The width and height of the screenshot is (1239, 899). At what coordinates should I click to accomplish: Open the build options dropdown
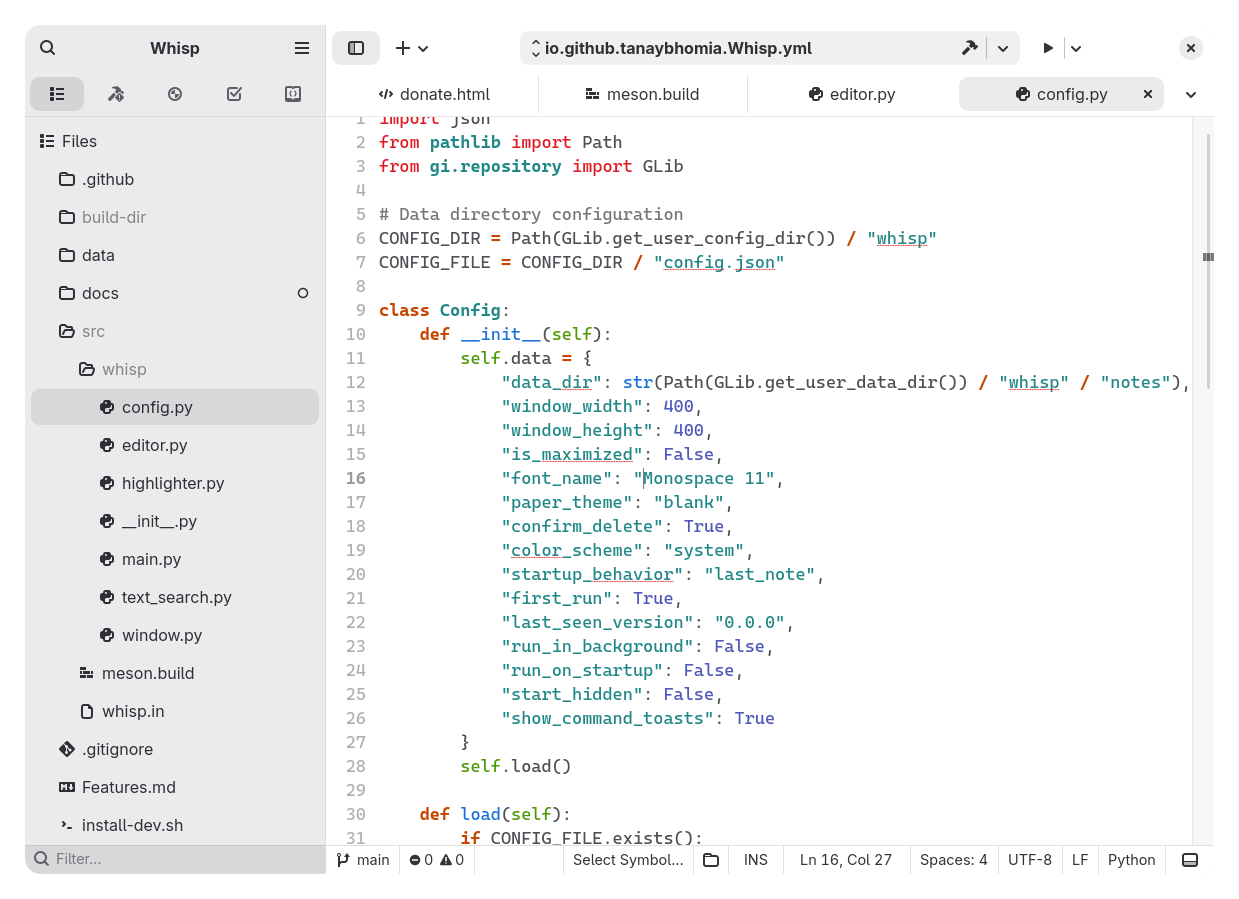coord(1003,48)
